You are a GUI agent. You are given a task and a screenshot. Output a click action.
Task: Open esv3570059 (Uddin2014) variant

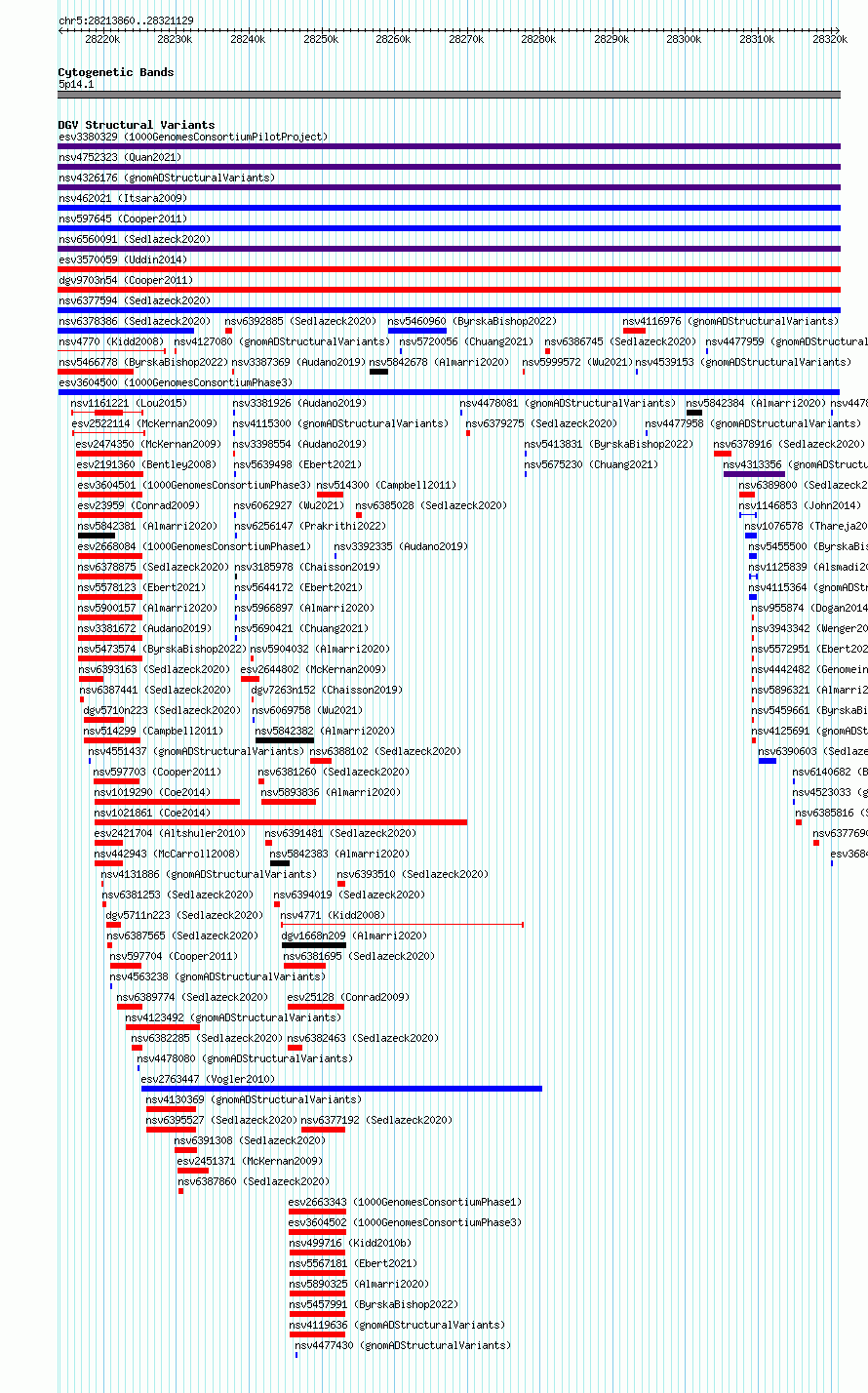(123, 259)
